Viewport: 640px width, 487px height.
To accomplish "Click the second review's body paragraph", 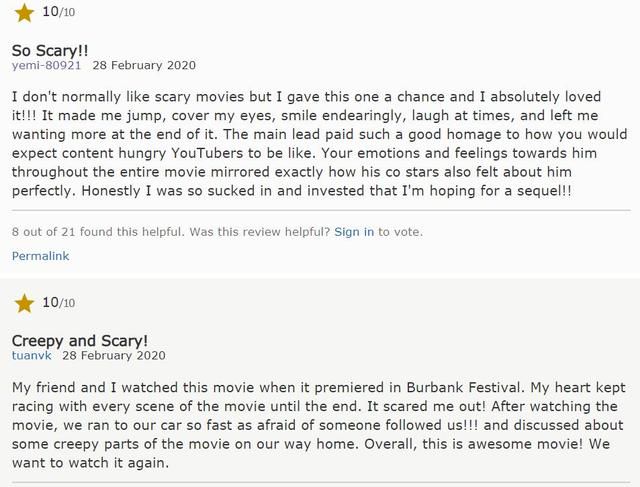I will click(x=319, y=425).
